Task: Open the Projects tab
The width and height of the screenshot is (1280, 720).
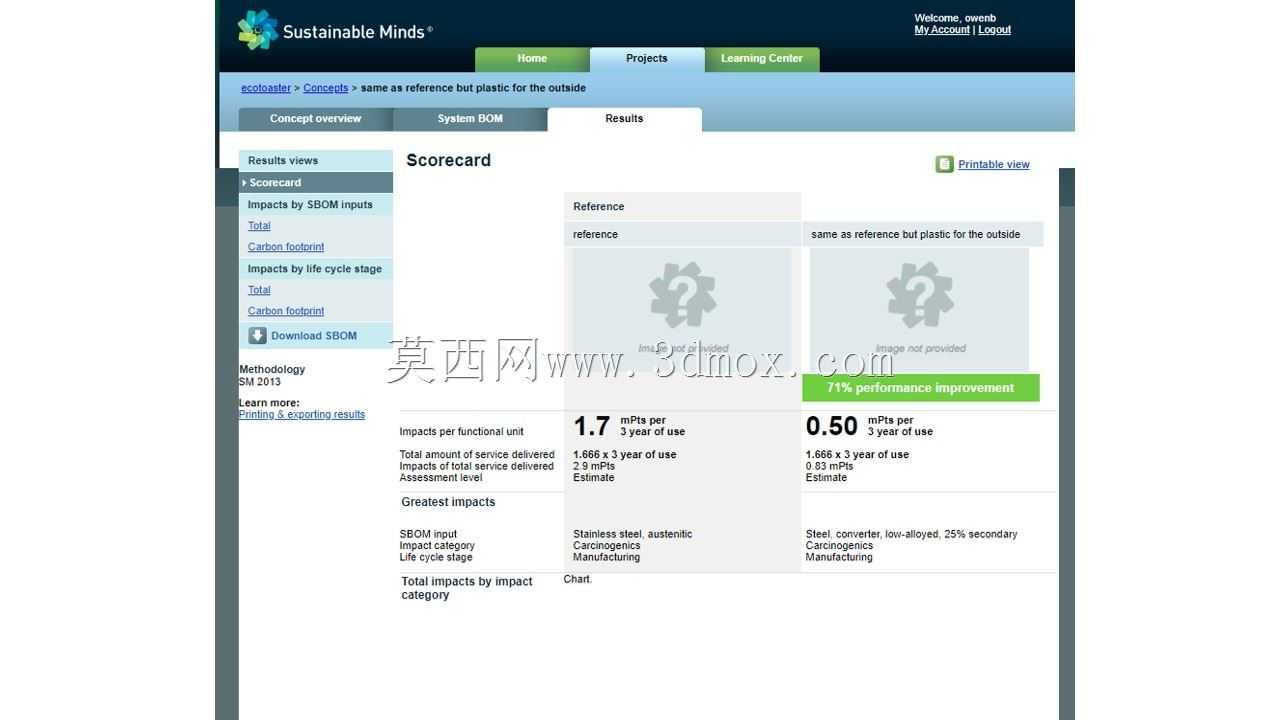Action: pos(647,59)
